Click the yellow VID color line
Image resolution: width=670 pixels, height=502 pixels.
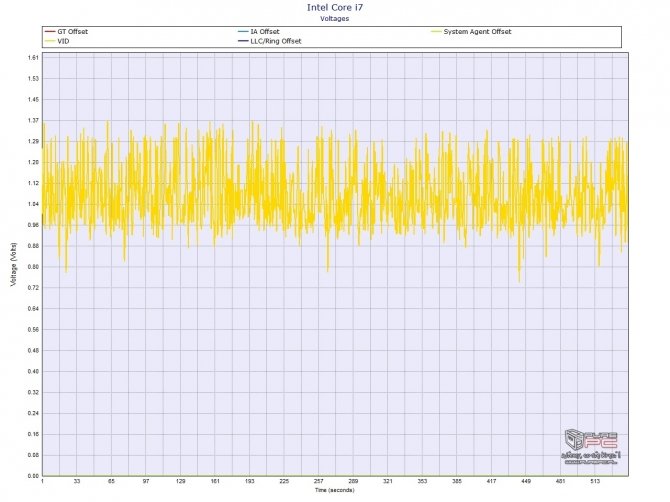[x=50, y=41]
